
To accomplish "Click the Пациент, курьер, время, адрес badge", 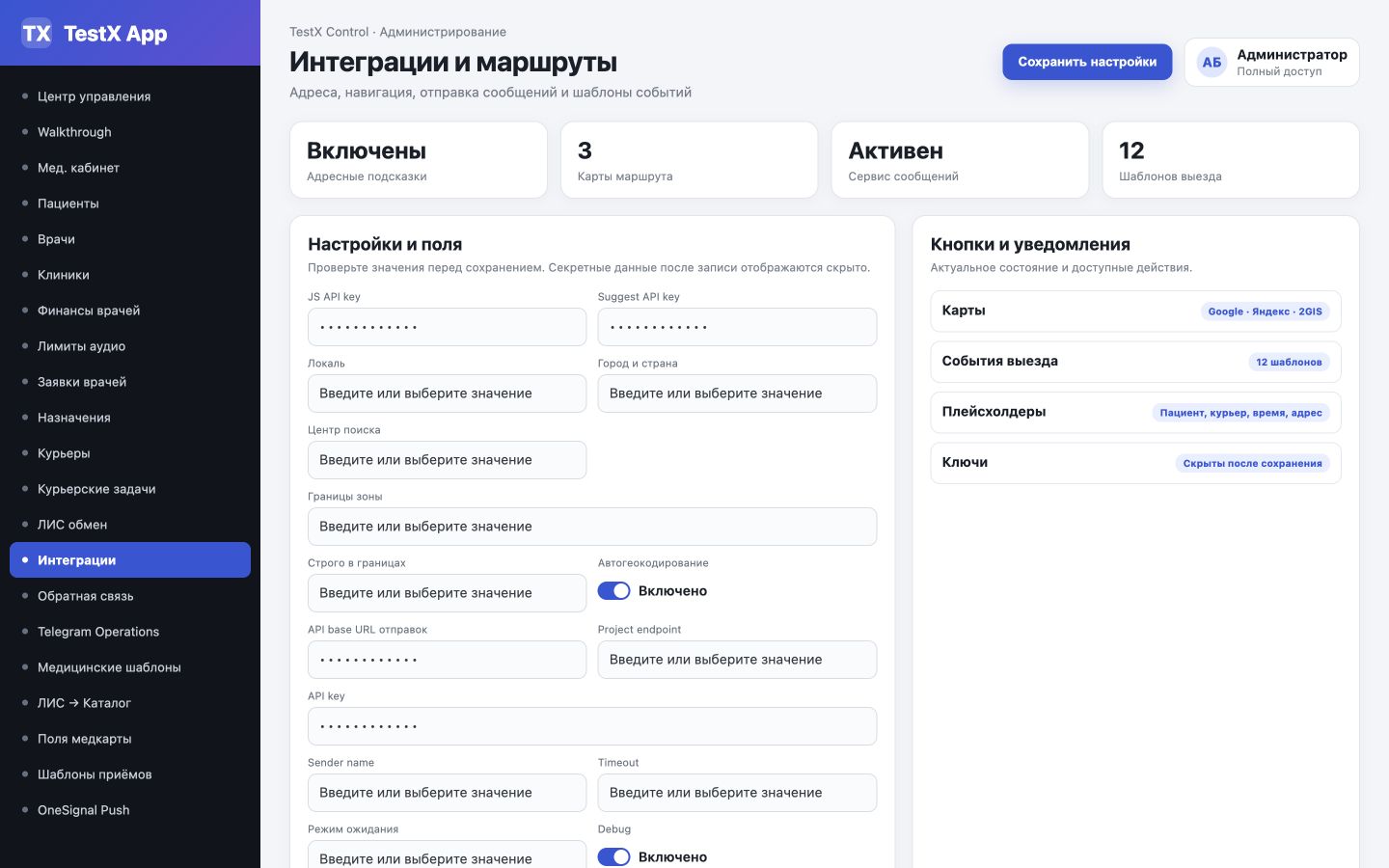I will (x=1240, y=413).
